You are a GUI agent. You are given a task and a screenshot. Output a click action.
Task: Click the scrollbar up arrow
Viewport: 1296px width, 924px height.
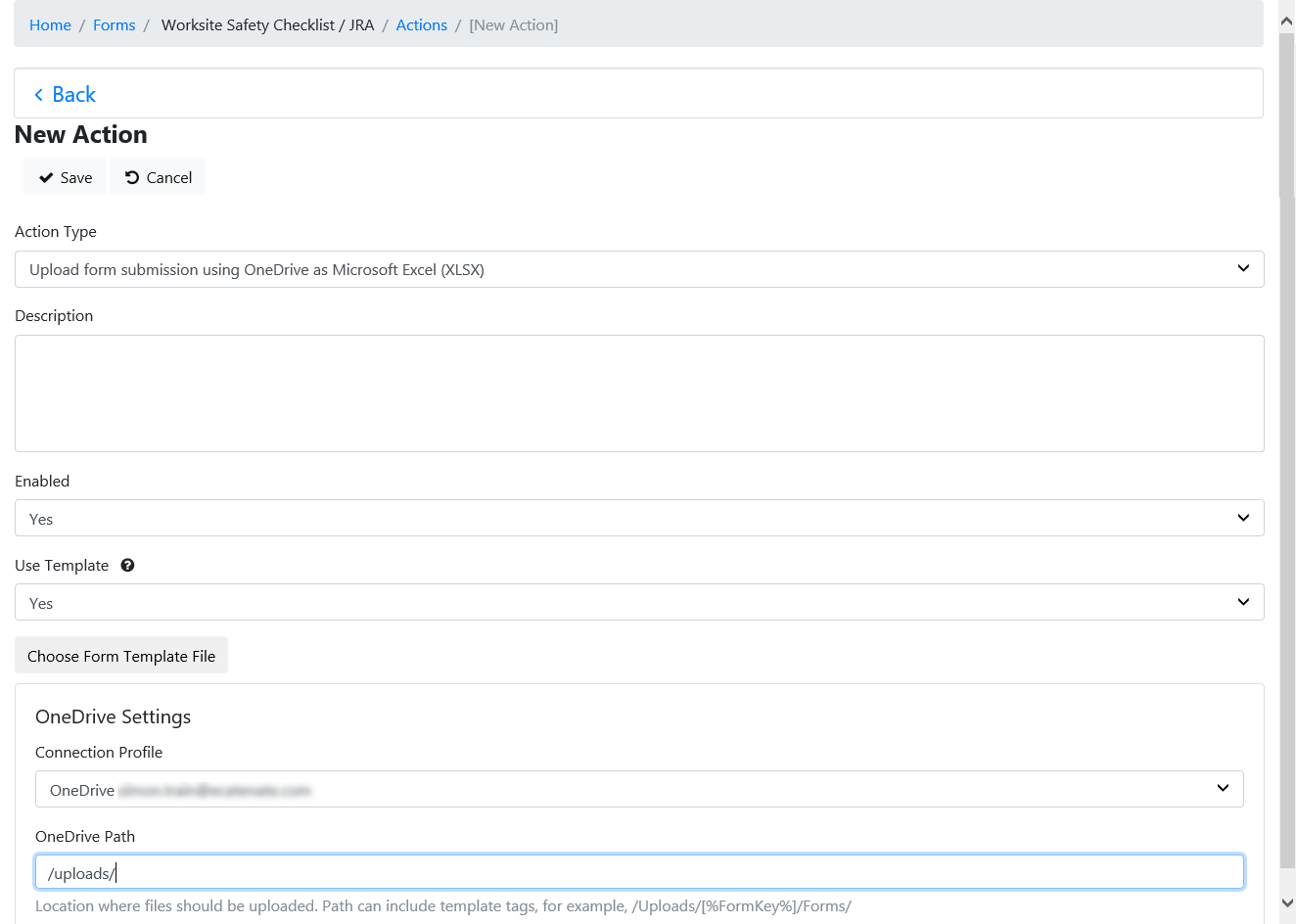[x=1287, y=21]
